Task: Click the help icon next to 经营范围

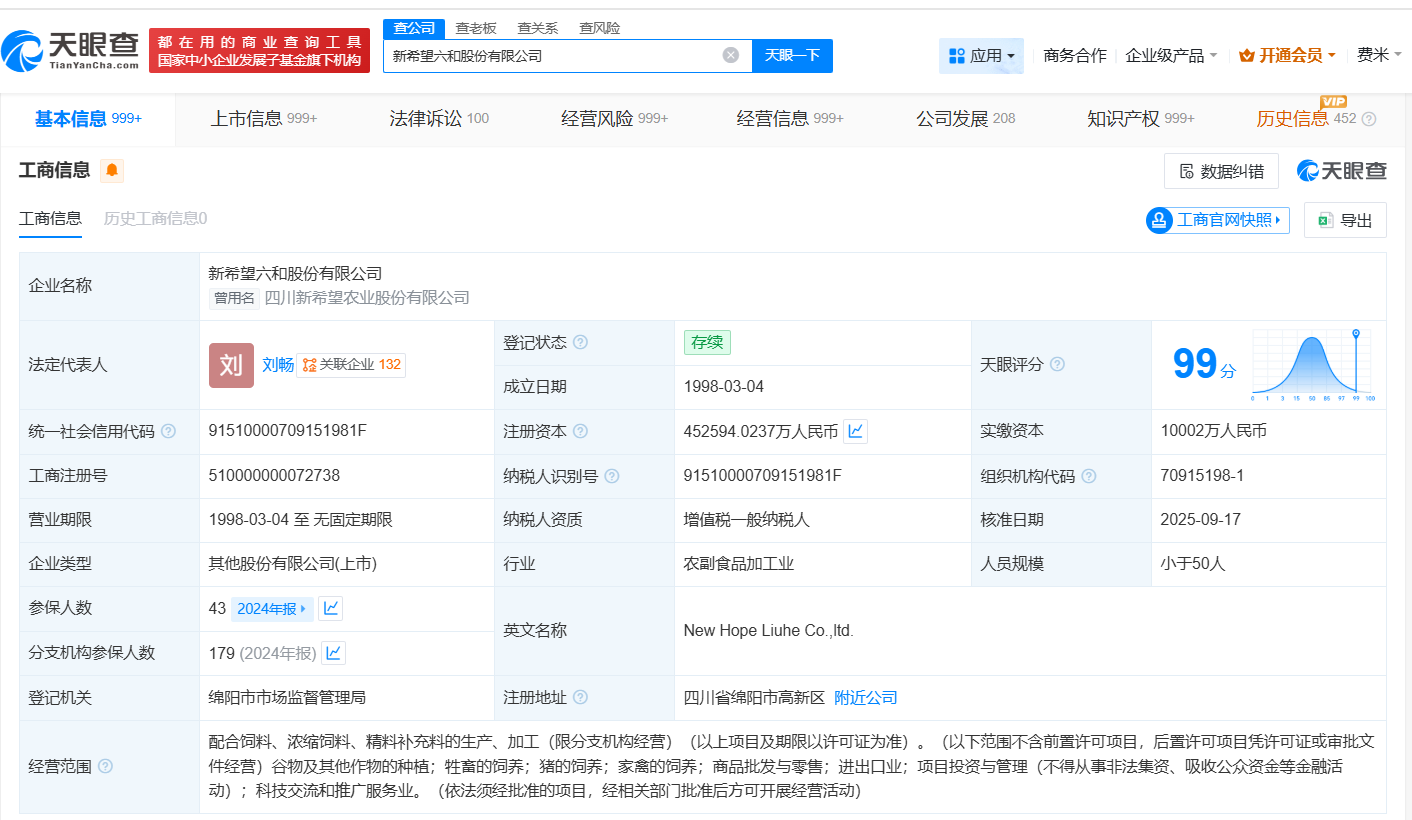Action: click(x=105, y=767)
